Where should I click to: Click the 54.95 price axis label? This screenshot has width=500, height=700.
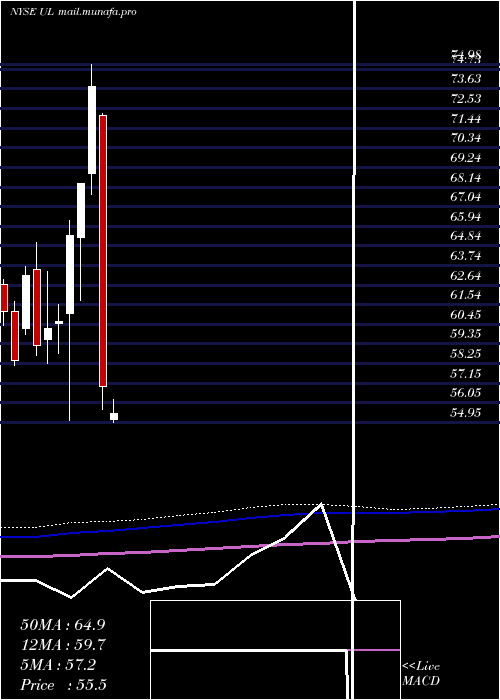(x=466, y=413)
